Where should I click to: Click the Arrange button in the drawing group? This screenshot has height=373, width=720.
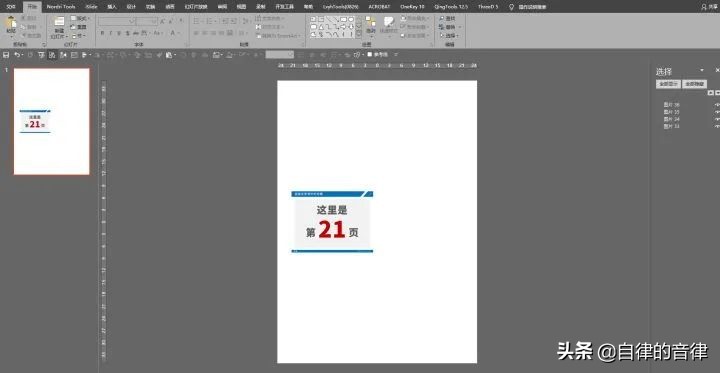coord(371,26)
